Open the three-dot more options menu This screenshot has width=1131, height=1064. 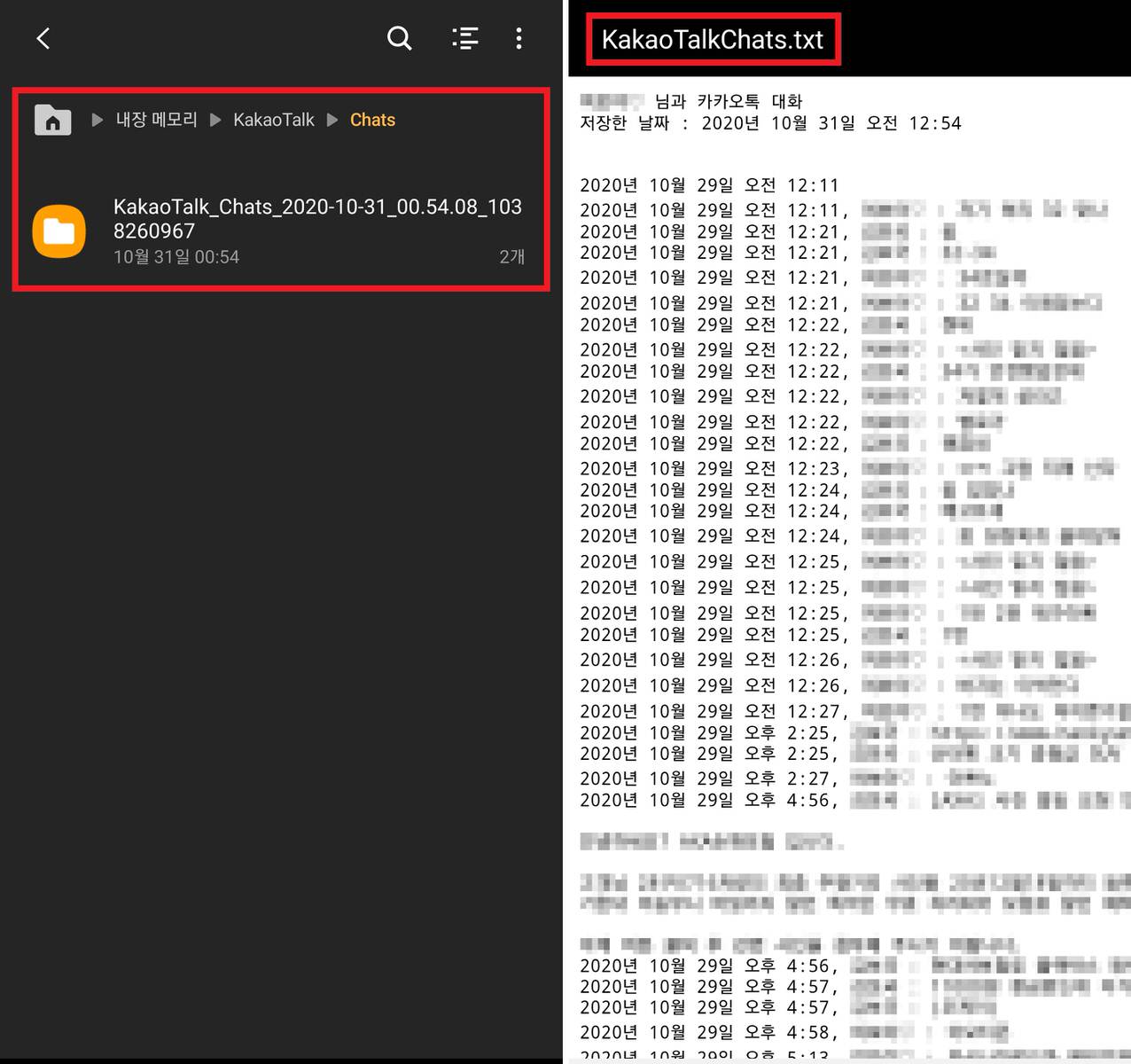pos(519,38)
